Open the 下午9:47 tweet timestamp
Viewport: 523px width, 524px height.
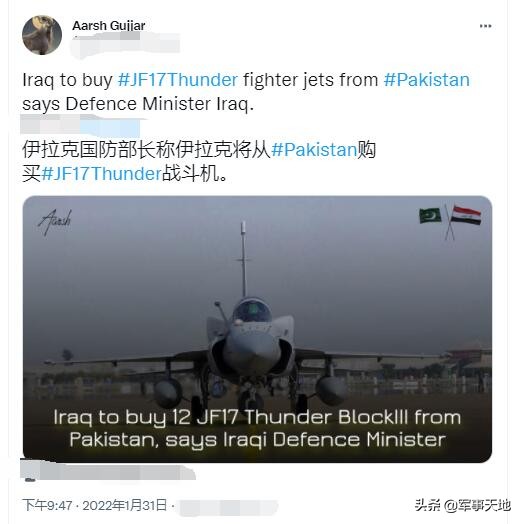47,505
